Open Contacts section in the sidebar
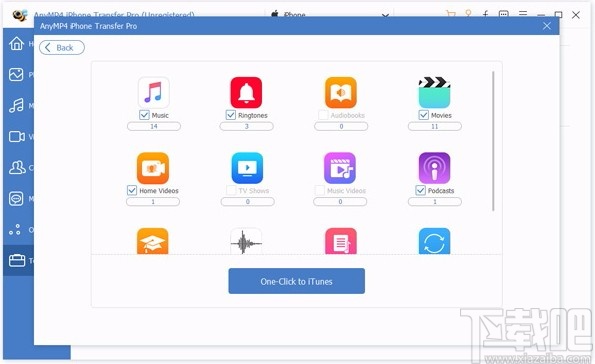The height and width of the screenshot is (364, 595). click(x=17, y=167)
